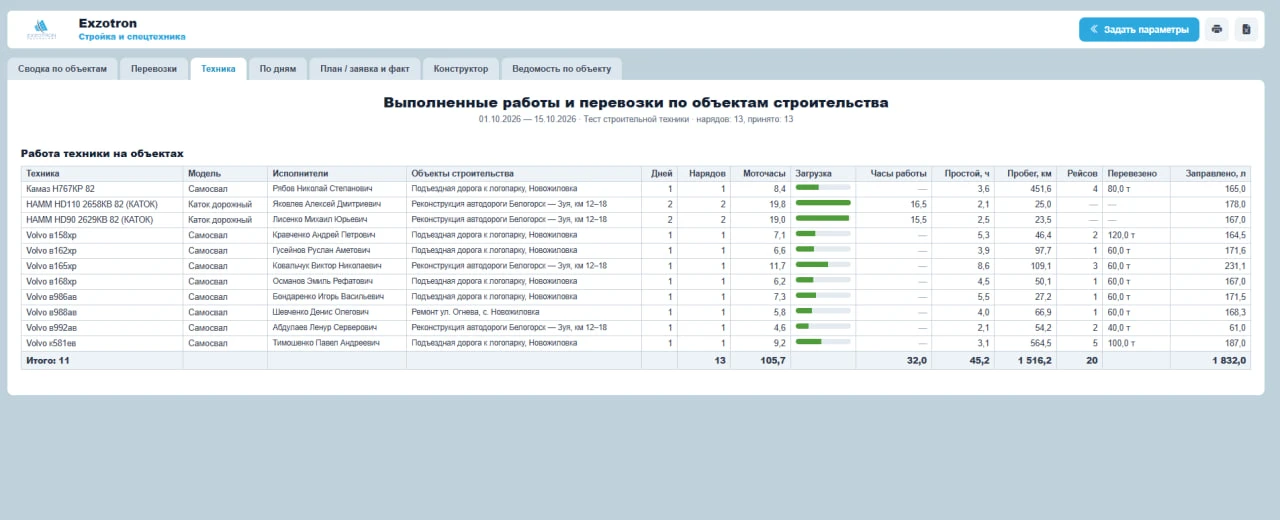Click the 564,5 mileage value
The height and width of the screenshot is (520, 1280).
(x=1040, y=343)
